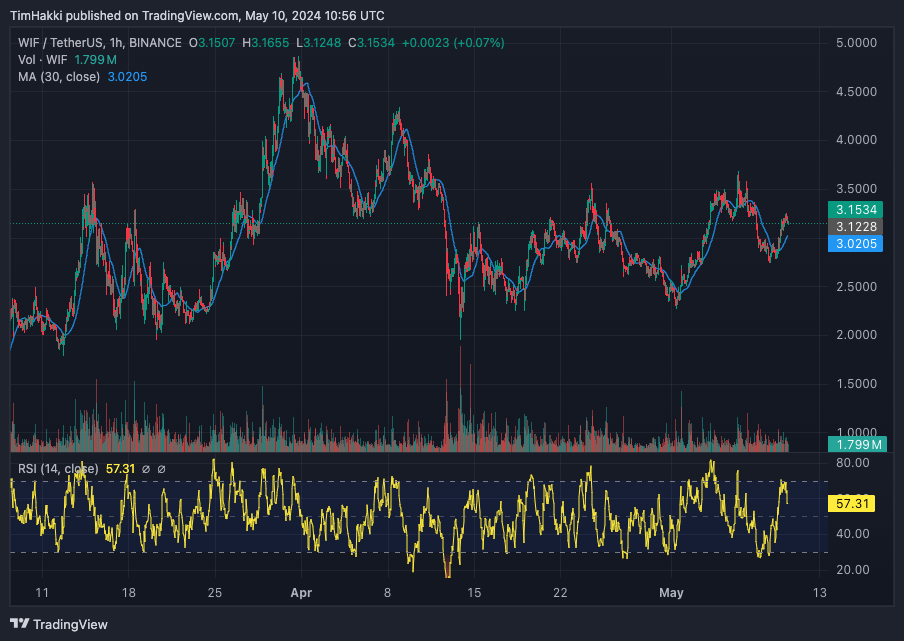Image resolution: width=904 pixels, height=641 pixels.
Task: Click the green 1.799M volume tag
Action: tap(858, 444)
